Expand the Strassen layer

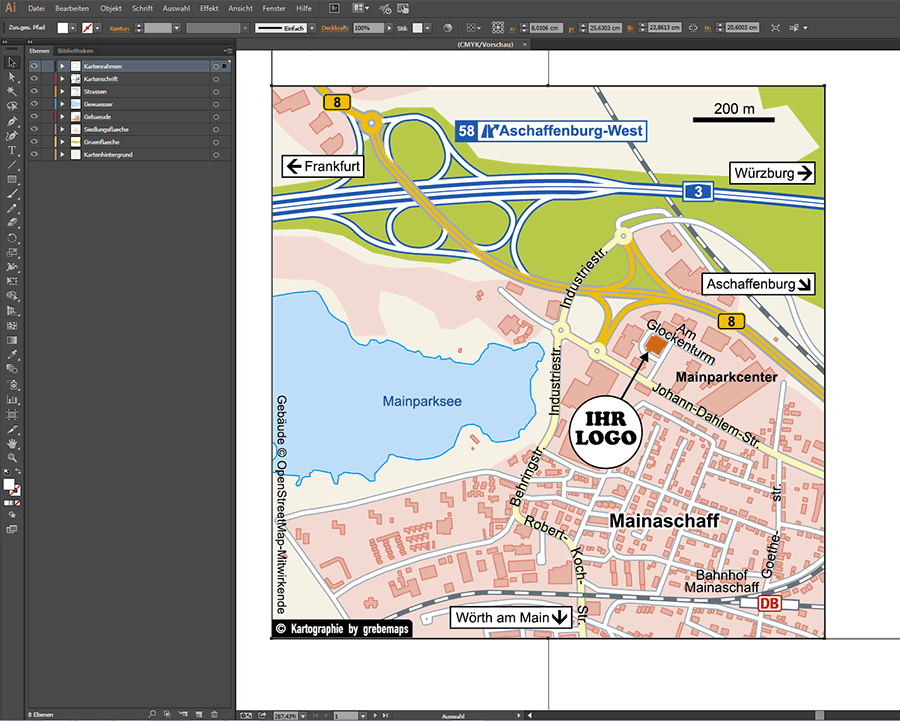pyautogui.click(x=62, y=91)
